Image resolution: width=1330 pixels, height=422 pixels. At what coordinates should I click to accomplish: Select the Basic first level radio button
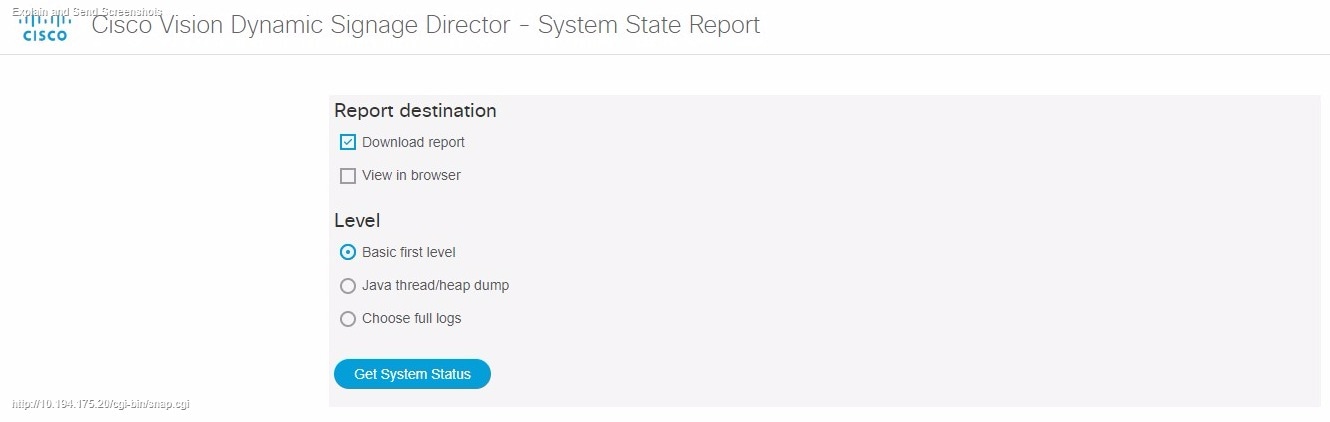coord(348,252)
